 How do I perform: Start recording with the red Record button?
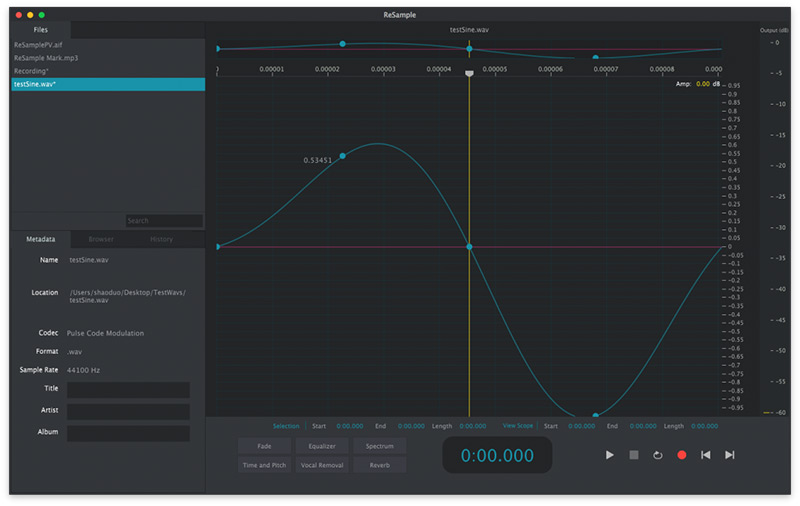point(682,455)
